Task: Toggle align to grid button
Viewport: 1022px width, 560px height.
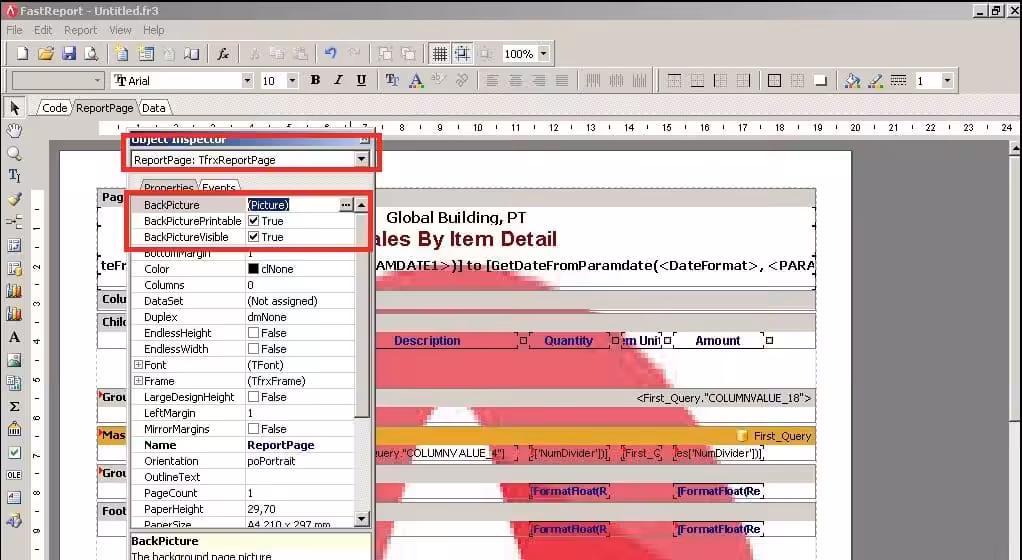Action: tap(462, 54)
